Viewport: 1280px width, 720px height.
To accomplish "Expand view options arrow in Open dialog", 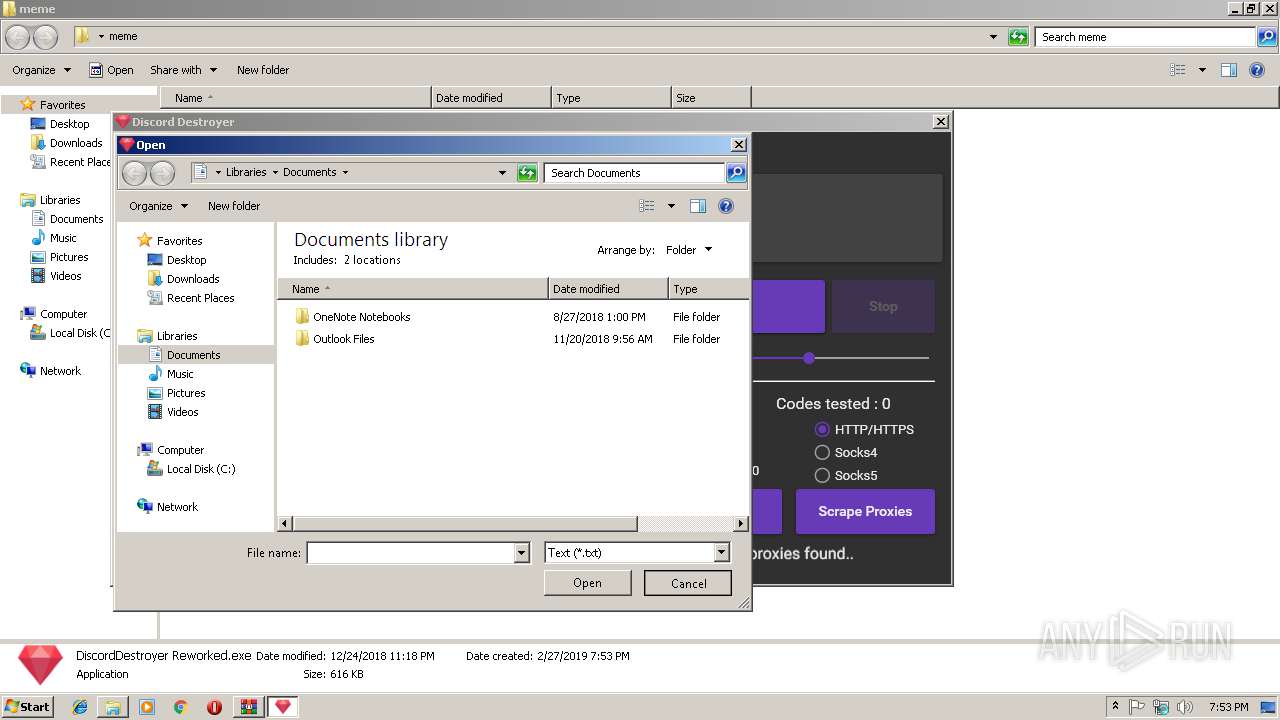I will tap(671, 206).
